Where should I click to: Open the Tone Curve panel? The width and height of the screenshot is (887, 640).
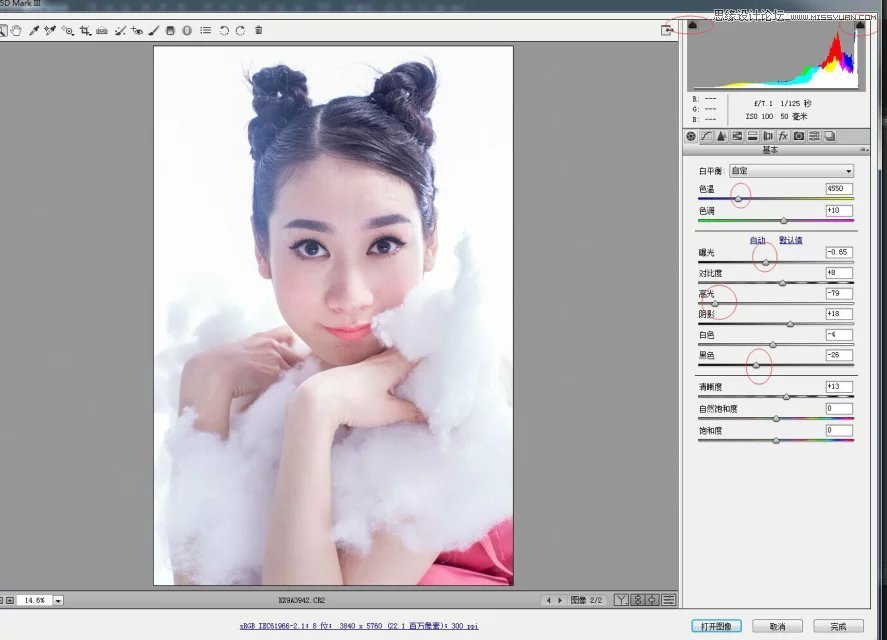pos(707,136)
